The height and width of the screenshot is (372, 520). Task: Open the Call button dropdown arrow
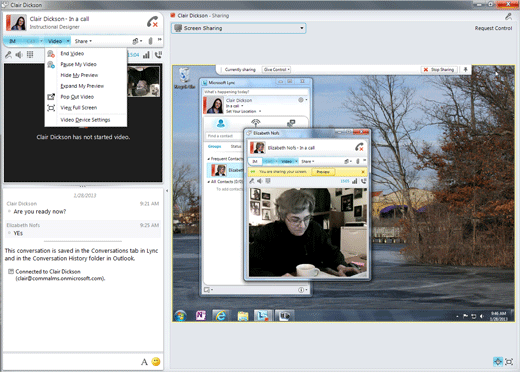pos(41,41)
